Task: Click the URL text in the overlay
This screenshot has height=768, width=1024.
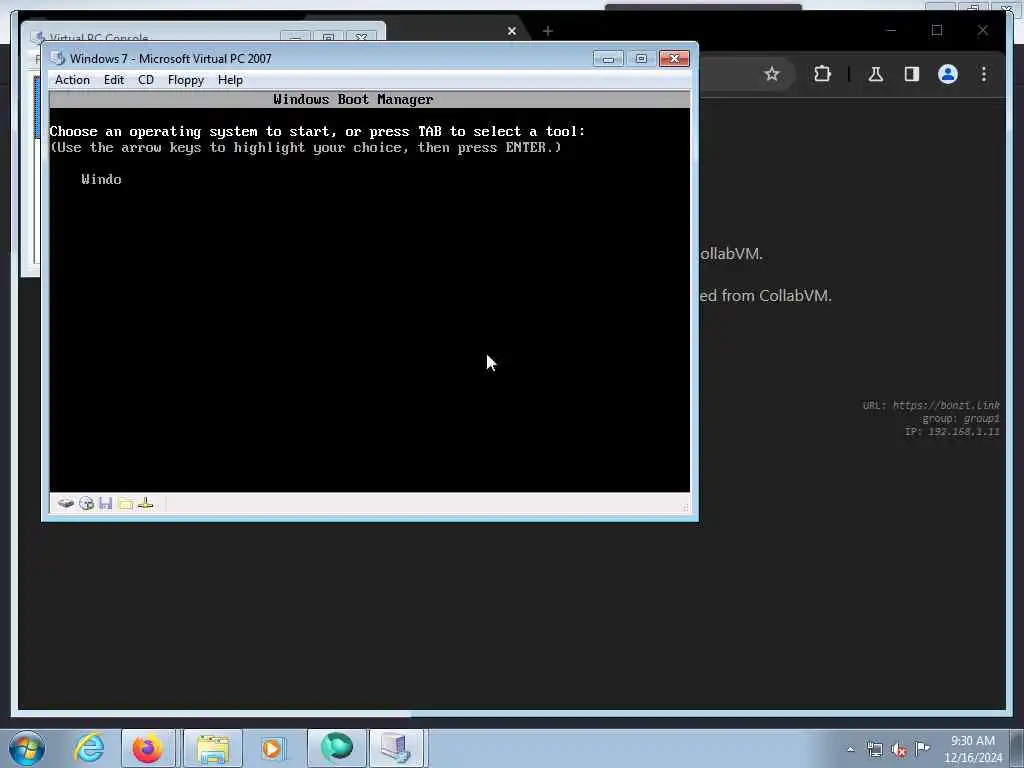Action: 931,406
